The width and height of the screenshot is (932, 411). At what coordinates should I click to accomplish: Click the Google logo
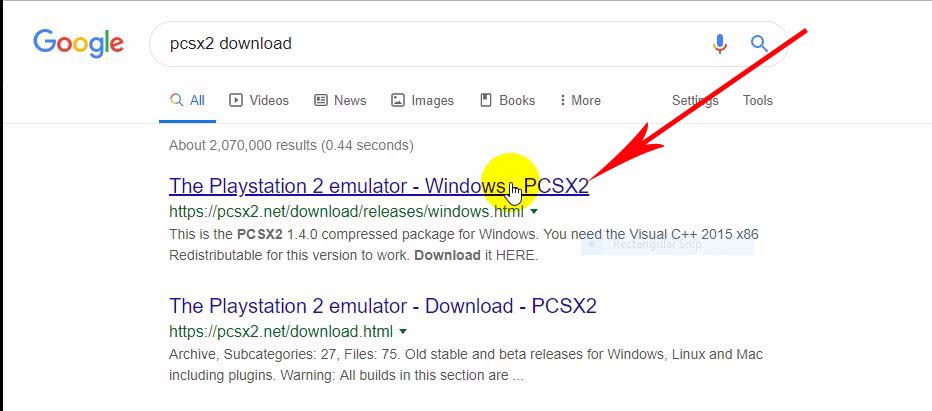78,43
